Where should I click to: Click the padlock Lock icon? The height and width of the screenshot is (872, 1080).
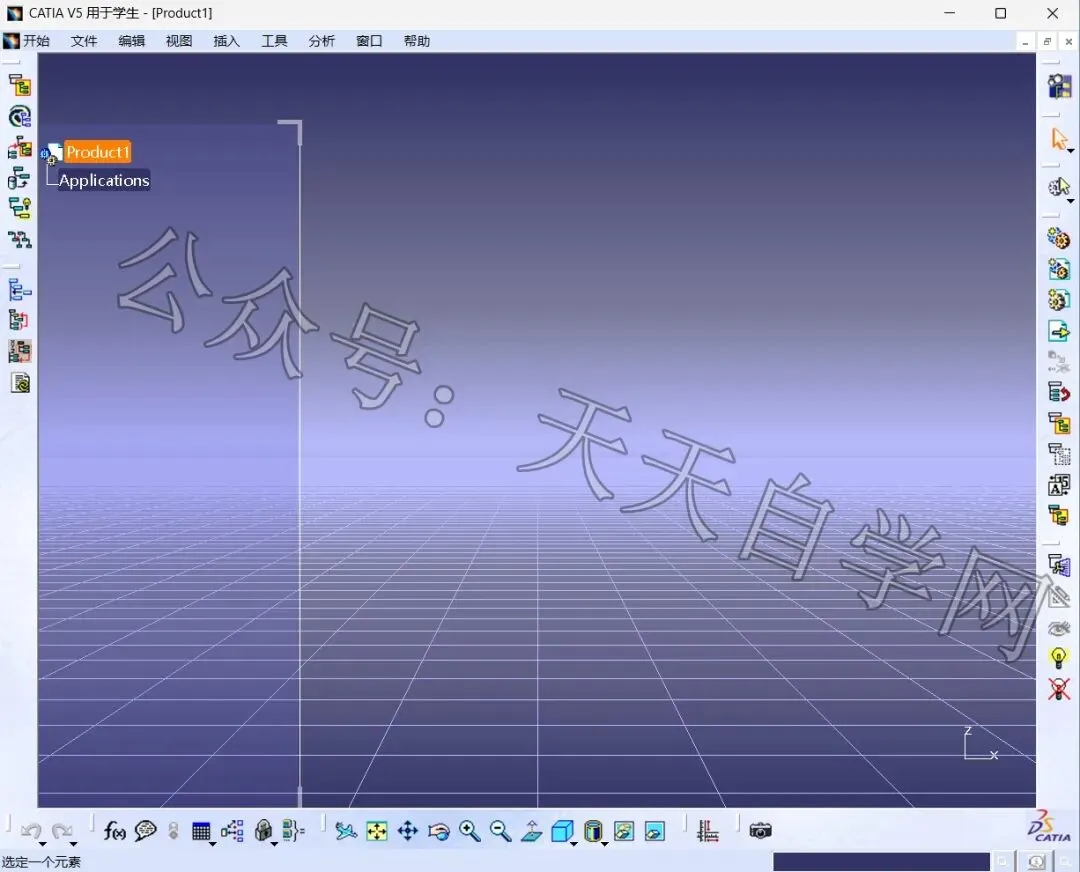pos(262,831)
